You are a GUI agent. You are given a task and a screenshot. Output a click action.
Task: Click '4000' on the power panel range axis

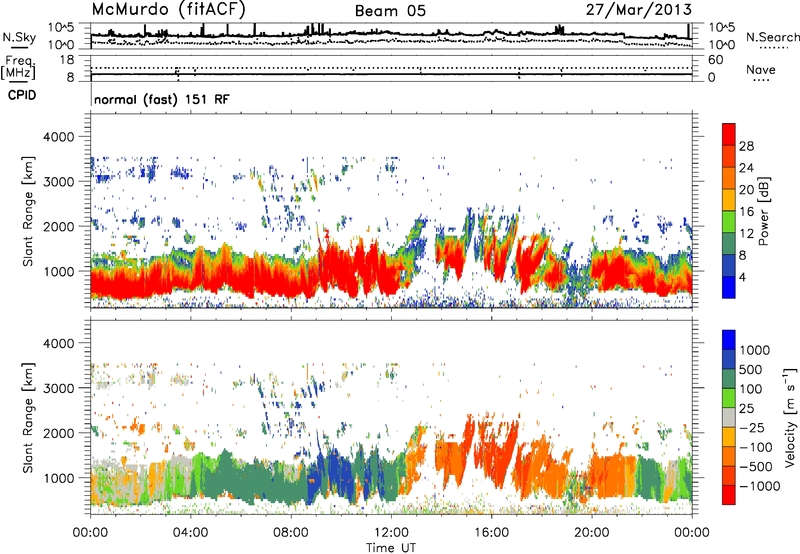pyautogui.click(x=59, y=137)
